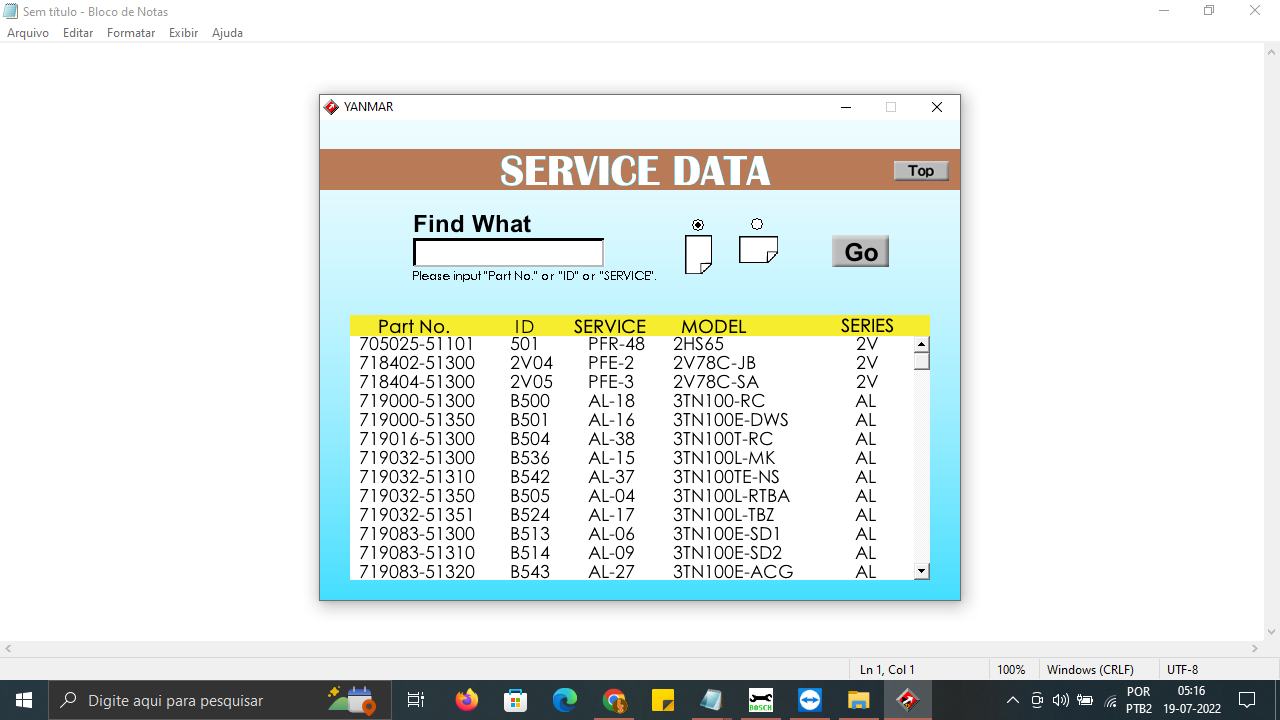The height and width of the screenshot is (720, 1280).
Task: Open the Arquivo menu in Notepad
Action: (x=27, y=32)
